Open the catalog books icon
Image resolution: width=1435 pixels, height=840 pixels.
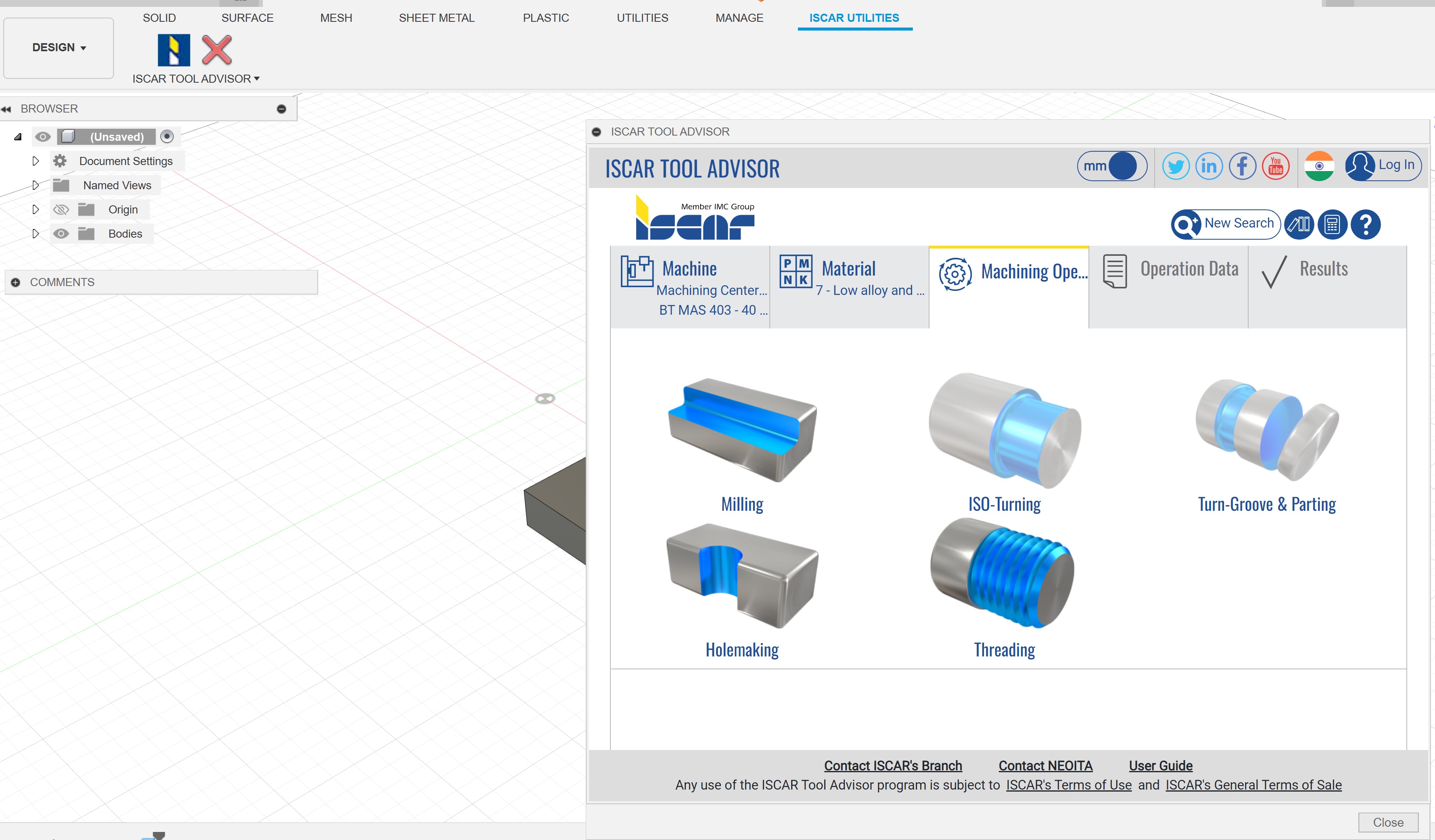[1299, 224]
